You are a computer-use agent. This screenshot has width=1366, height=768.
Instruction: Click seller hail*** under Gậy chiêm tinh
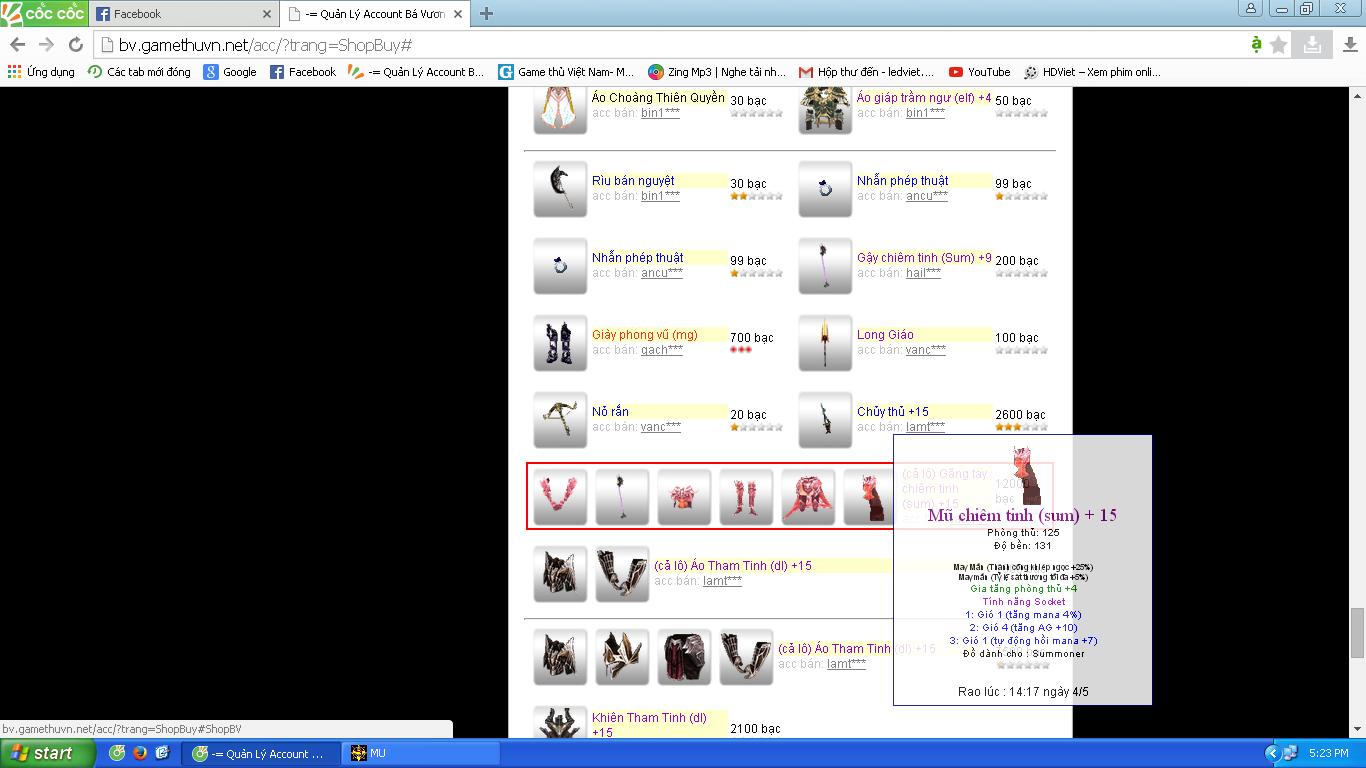[923, 273]
